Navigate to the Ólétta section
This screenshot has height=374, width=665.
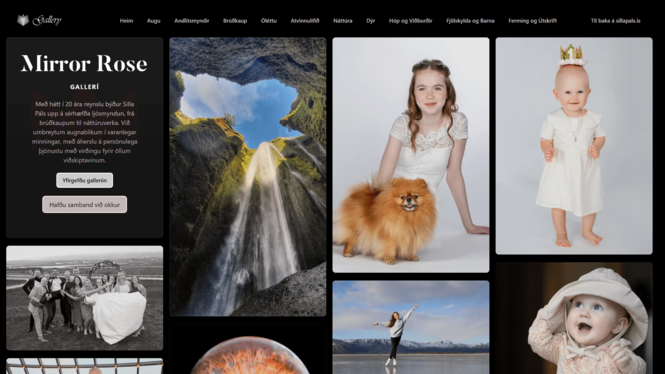click(x=269, y=21)
